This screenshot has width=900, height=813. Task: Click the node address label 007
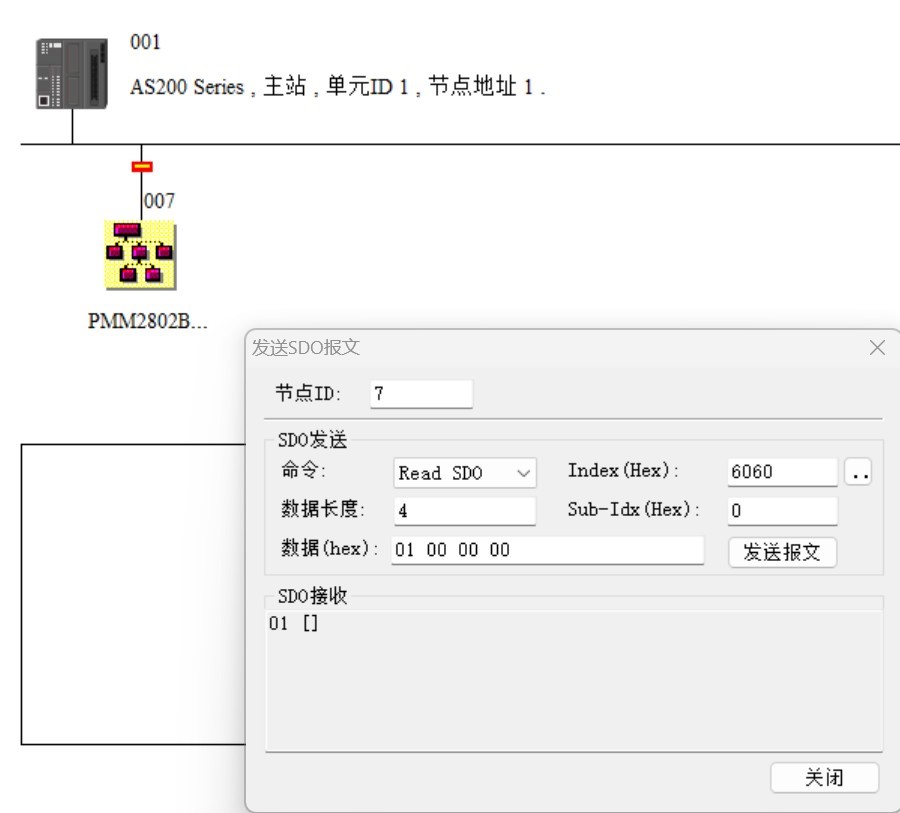coord(160,201)
